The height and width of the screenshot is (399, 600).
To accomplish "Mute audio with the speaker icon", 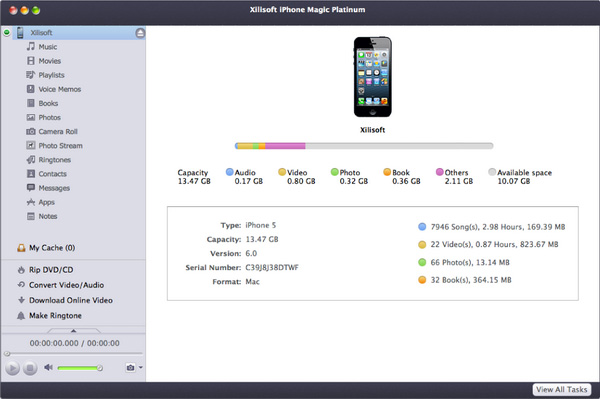I will click(x=48, y=368).
